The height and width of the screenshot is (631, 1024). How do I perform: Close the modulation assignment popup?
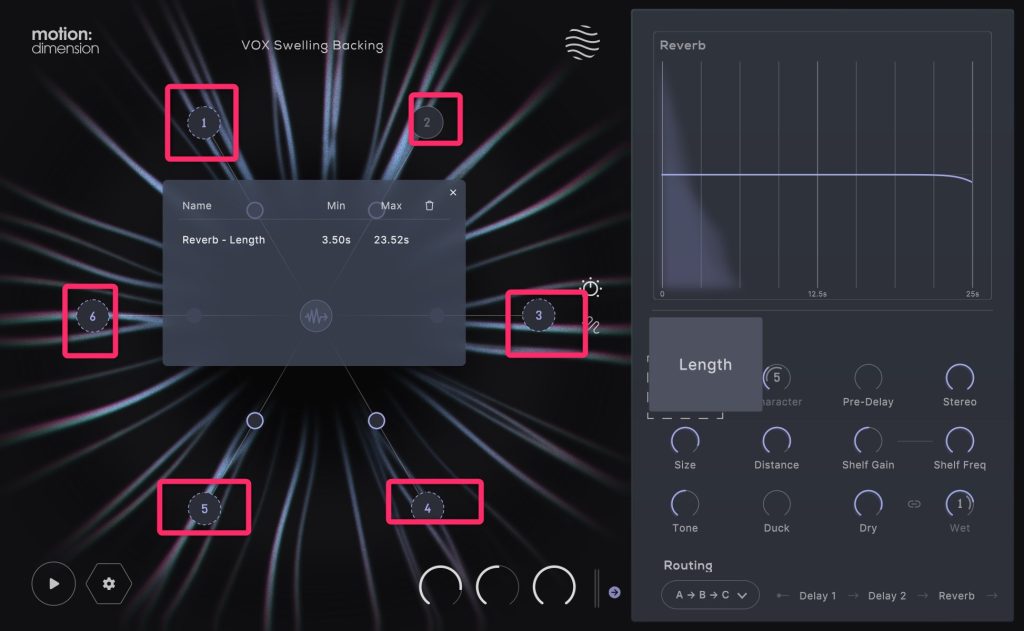tap(453, 192)
